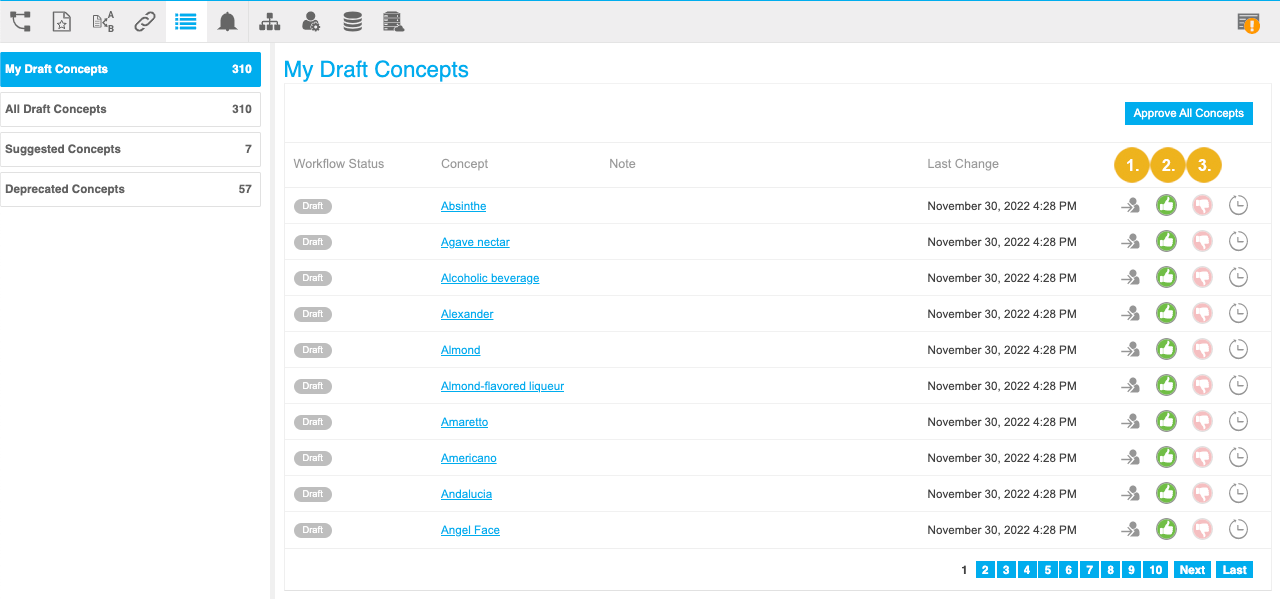The height and width of the screenshot is (599, 1280).
Task: Go to page 5 of the results
Action: pos(1047,569)
